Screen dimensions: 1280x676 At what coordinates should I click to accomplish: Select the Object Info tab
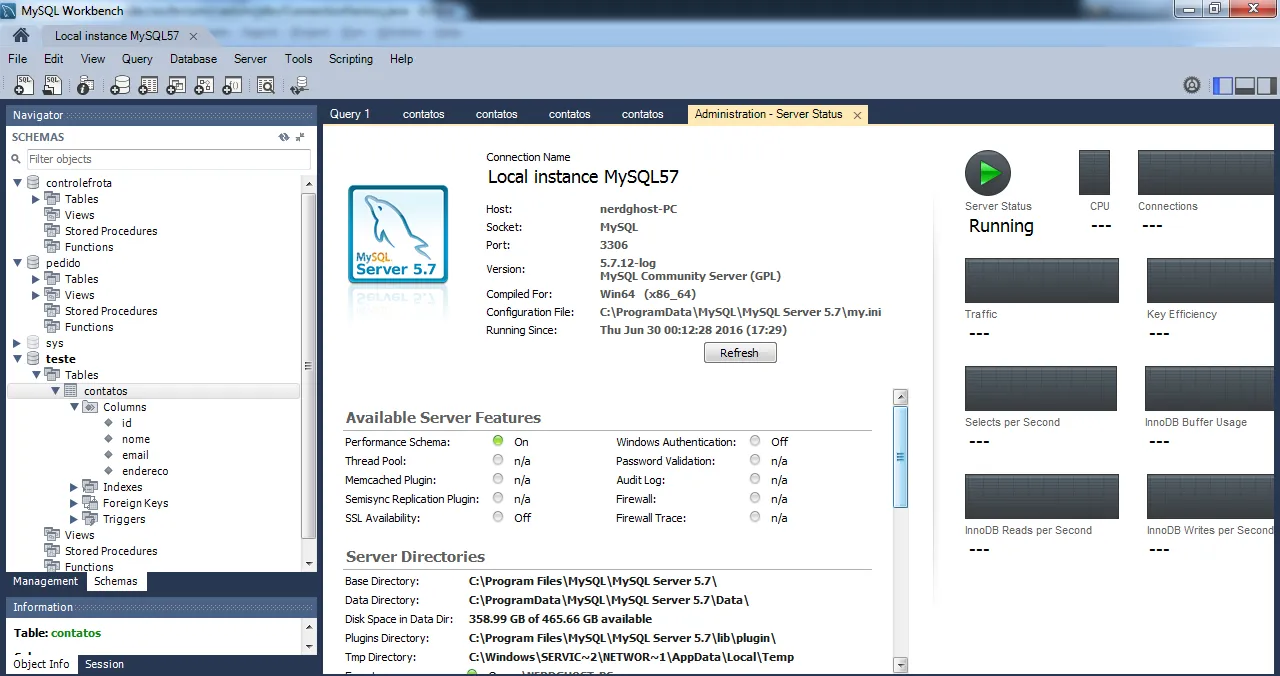pos(41,664)
